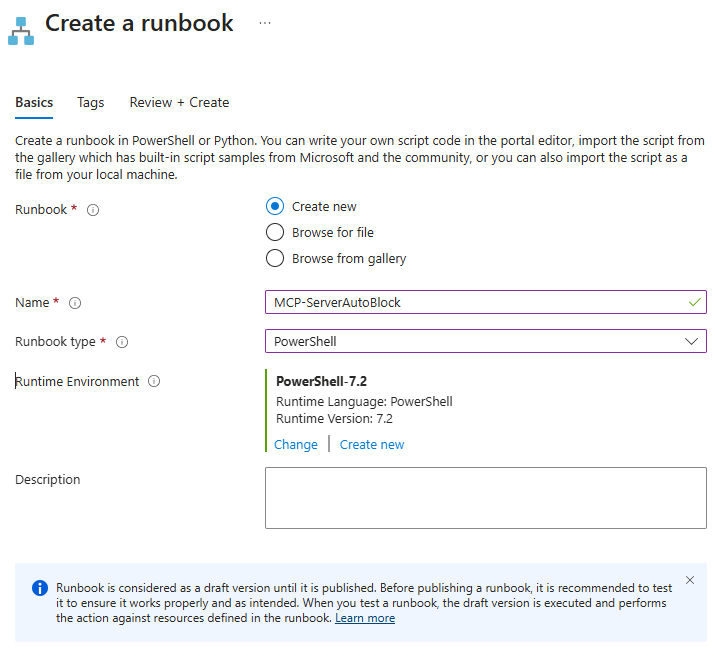Click the Runbook type label
The height and width of the screenshot is (658, 715).
(x=55, y=342)
